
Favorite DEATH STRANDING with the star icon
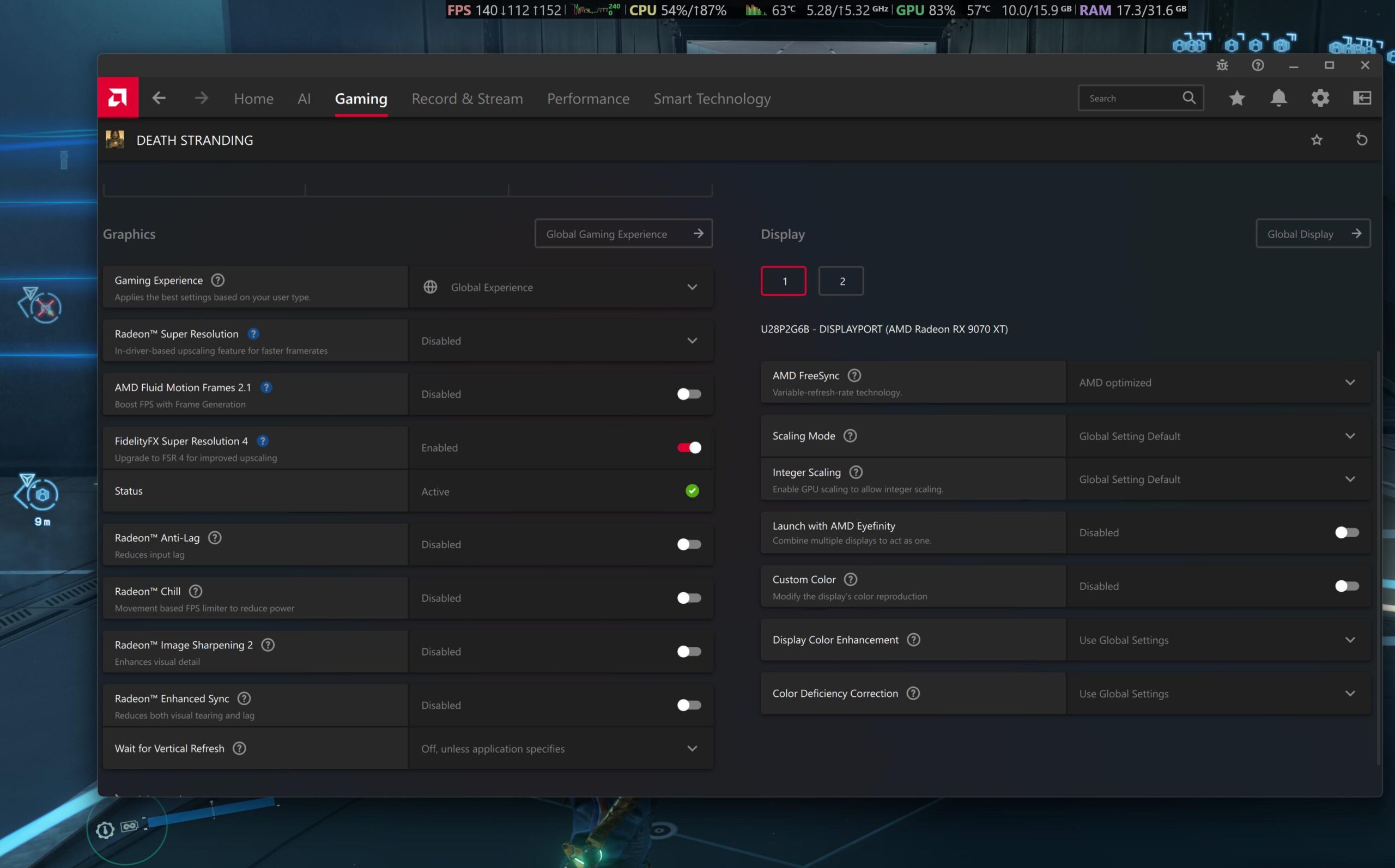[x=1318, y=139]
